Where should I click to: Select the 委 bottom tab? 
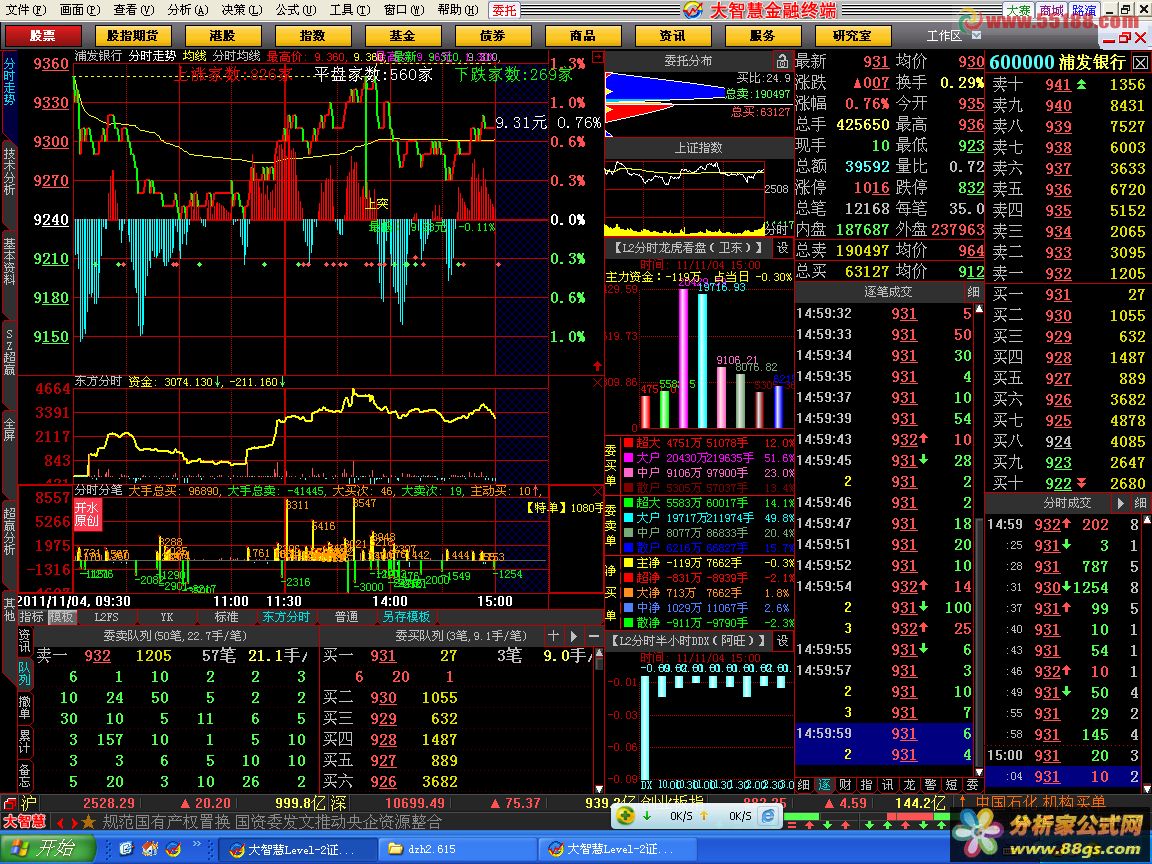click(x=973, y=785)
